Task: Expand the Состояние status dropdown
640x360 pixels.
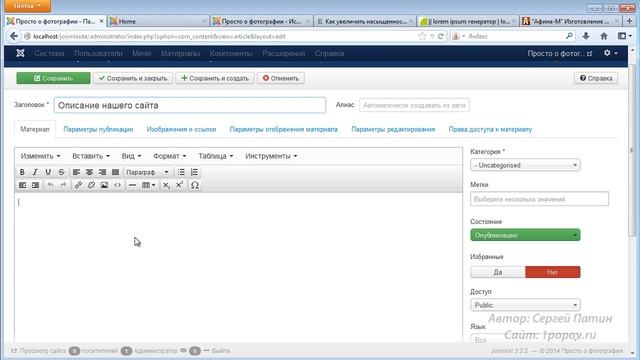Action: (x=525, y=235)
